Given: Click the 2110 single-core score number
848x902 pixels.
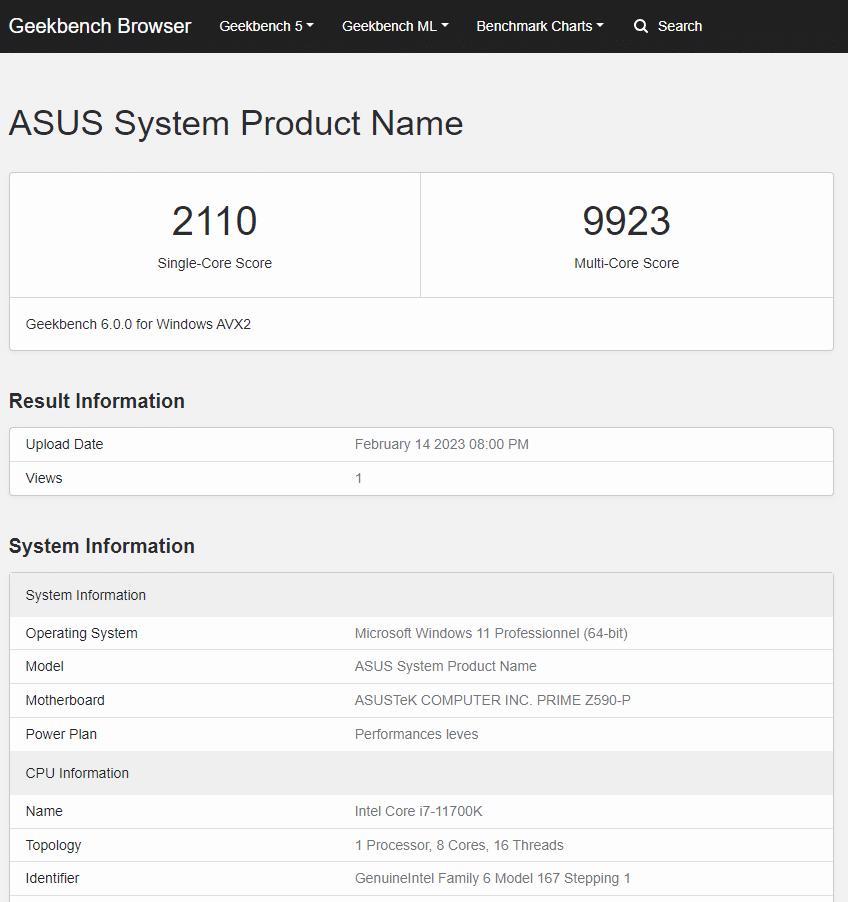Looking at the screenshot, I should (215, 221).
